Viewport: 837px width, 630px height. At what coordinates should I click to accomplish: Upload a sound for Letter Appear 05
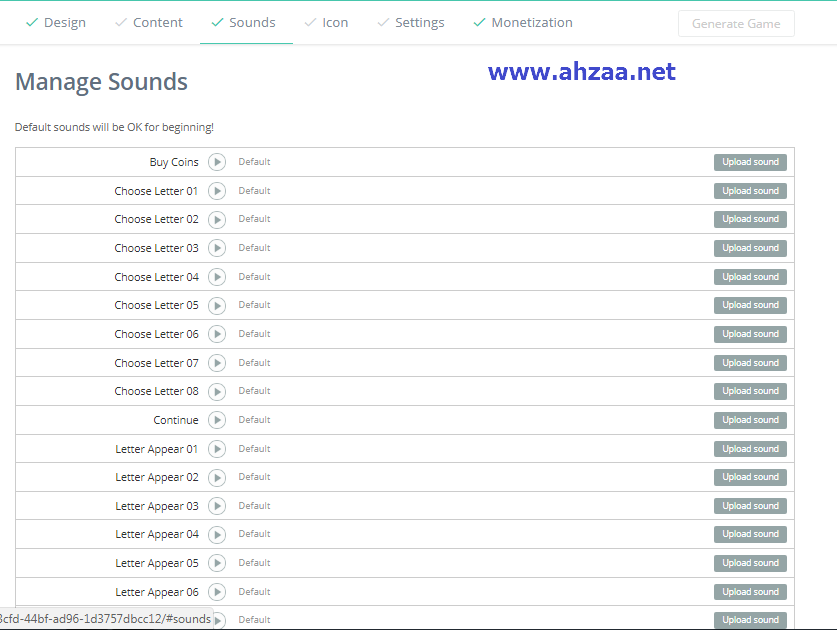pyautogui.click(x=750, y=563)
